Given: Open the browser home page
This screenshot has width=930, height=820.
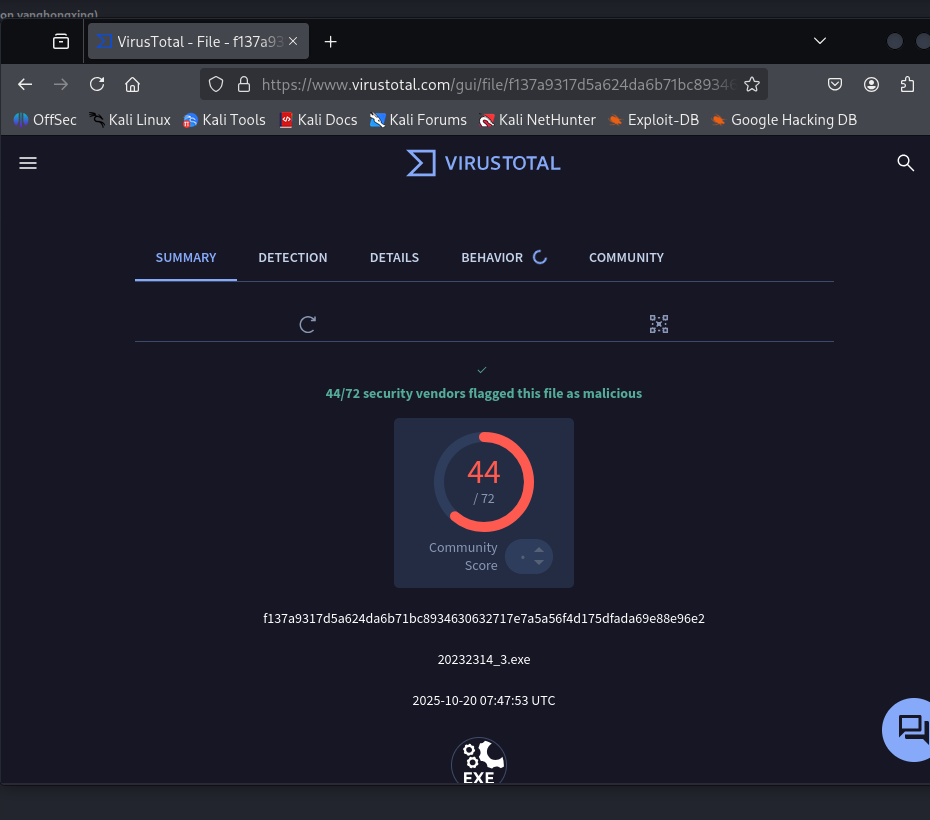Looking at the screenshot, I should pos(132,84).
